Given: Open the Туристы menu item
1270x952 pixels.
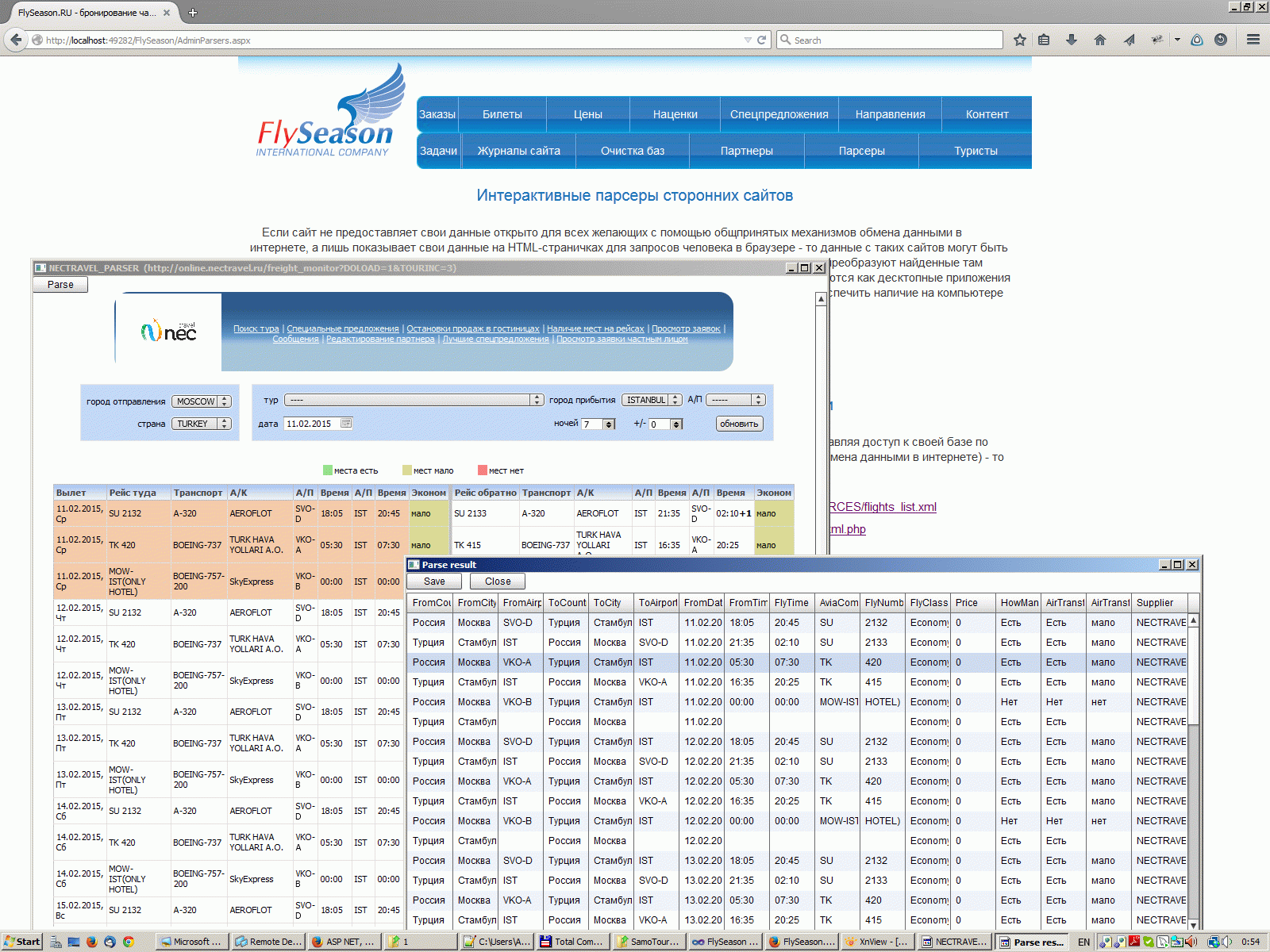Looking at the screenshot, I should pyautogui.click(x=976, y=151).
